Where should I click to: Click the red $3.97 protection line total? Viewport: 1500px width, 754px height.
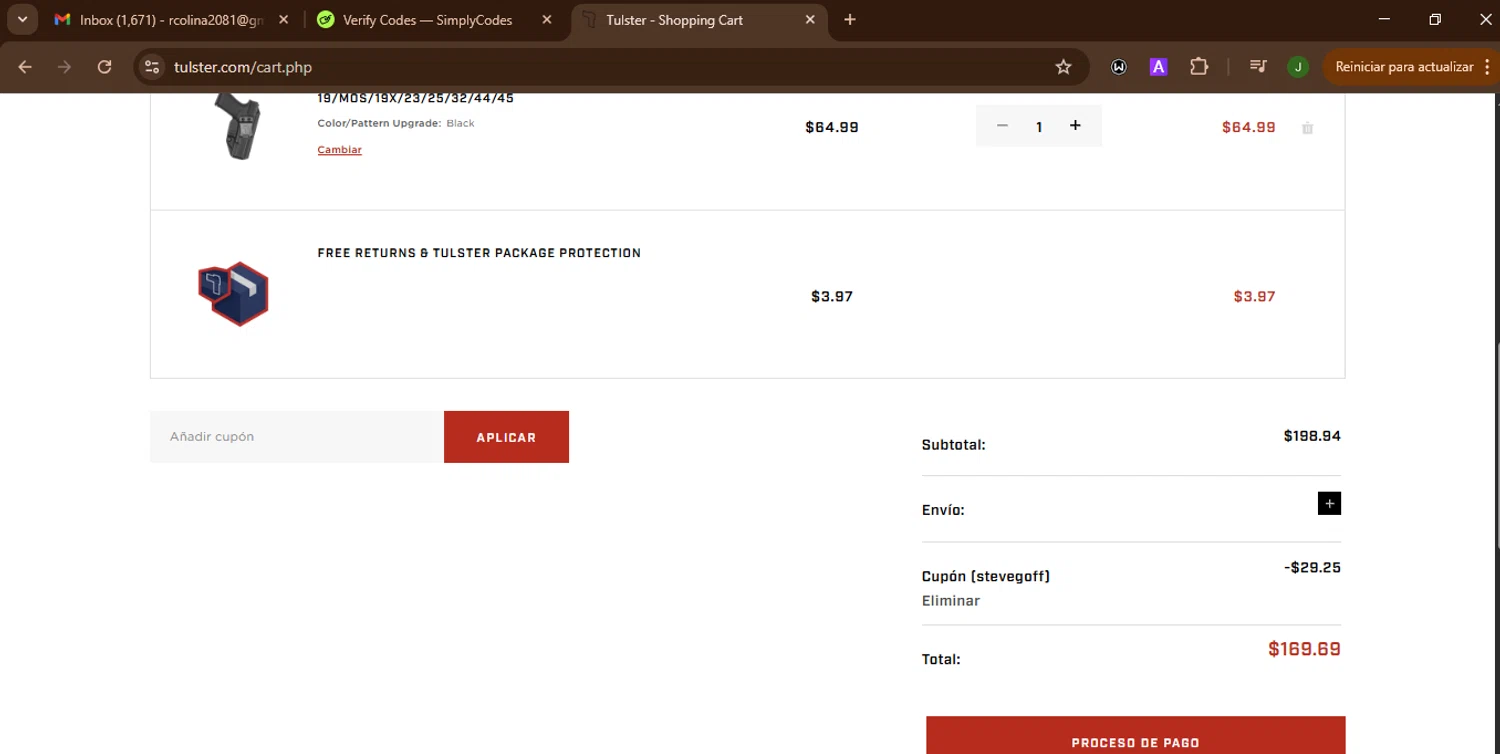click(x=1254, y=296)
